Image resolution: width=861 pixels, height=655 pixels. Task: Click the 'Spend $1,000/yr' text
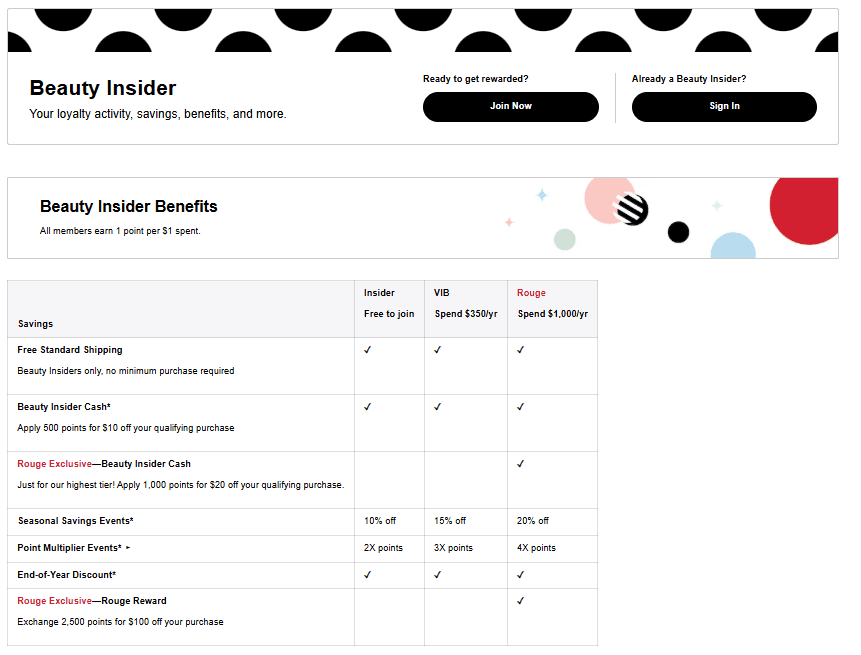click(x=552, y=313)
